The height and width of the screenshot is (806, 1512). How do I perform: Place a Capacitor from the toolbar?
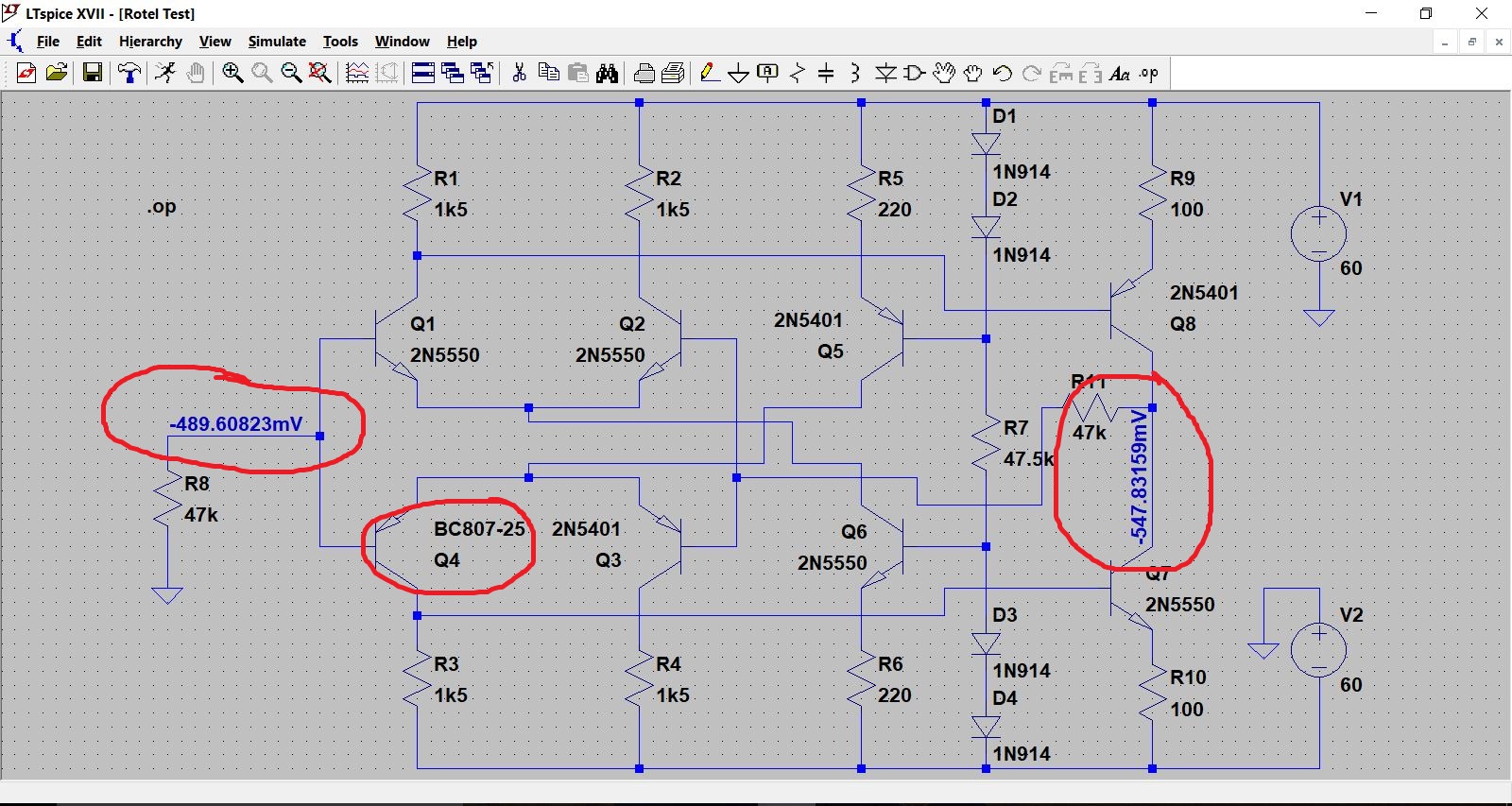tap(826, 73)
